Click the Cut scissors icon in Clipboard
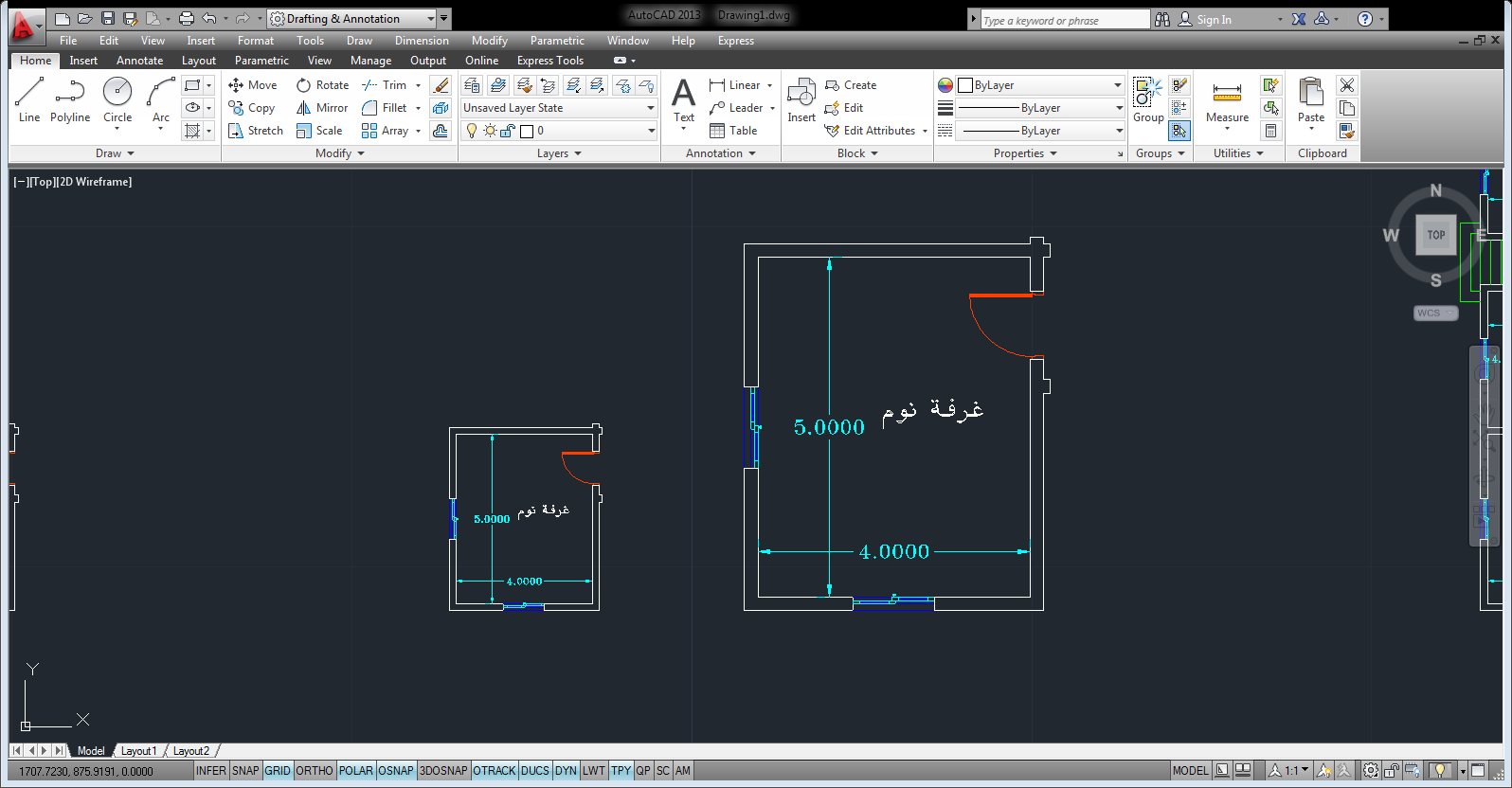 [x=1347, y=85]
